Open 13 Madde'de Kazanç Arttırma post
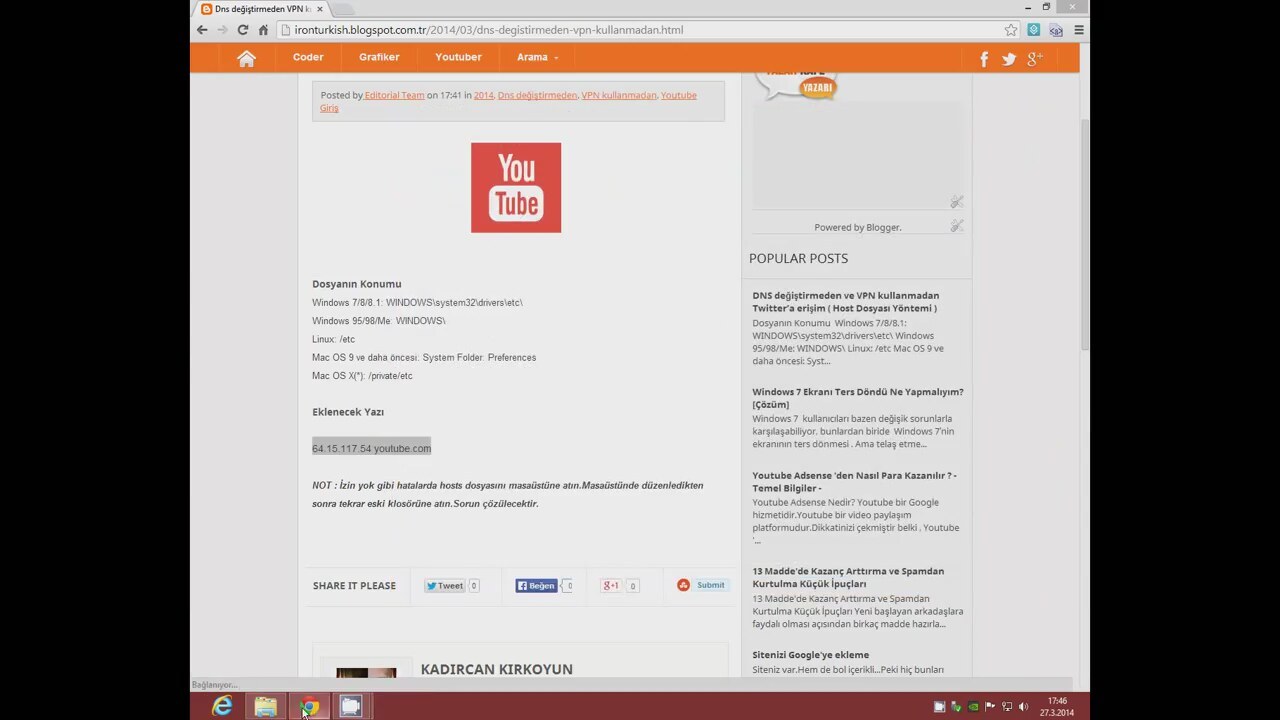The height and width of the screenshot is (720, 1280). [x=848, y=577]
